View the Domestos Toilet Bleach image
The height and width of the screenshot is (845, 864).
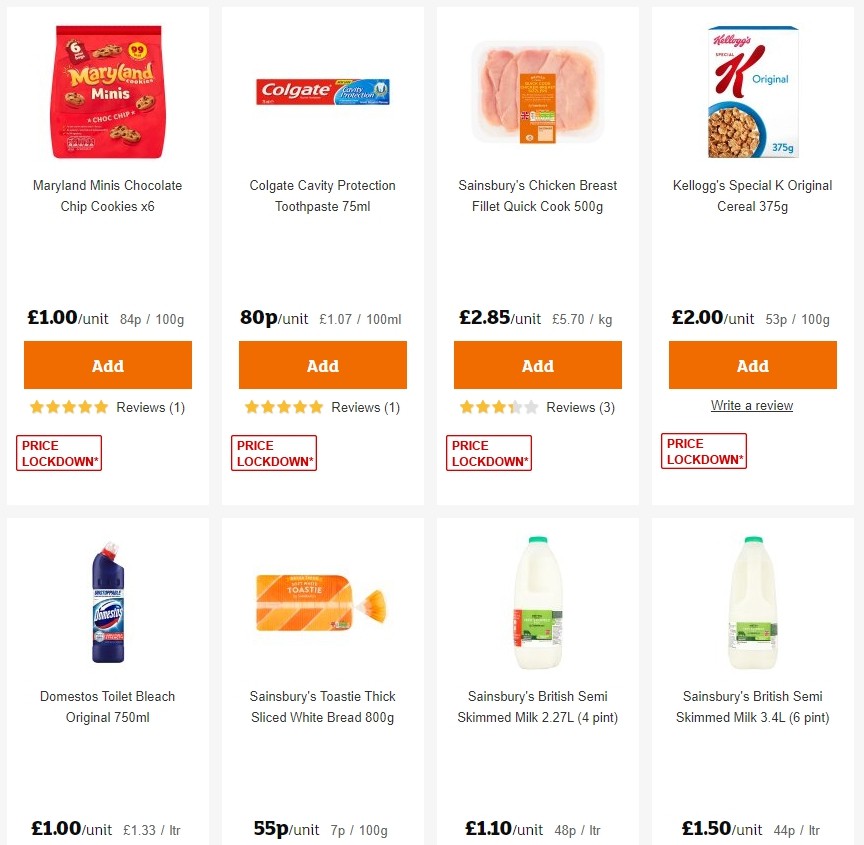tap(107, 600)
